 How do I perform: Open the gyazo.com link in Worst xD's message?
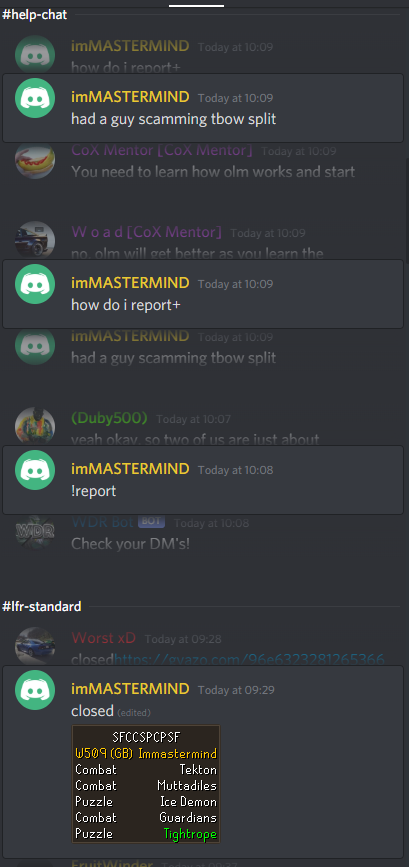pyautogui.click(x=249, y=659)
